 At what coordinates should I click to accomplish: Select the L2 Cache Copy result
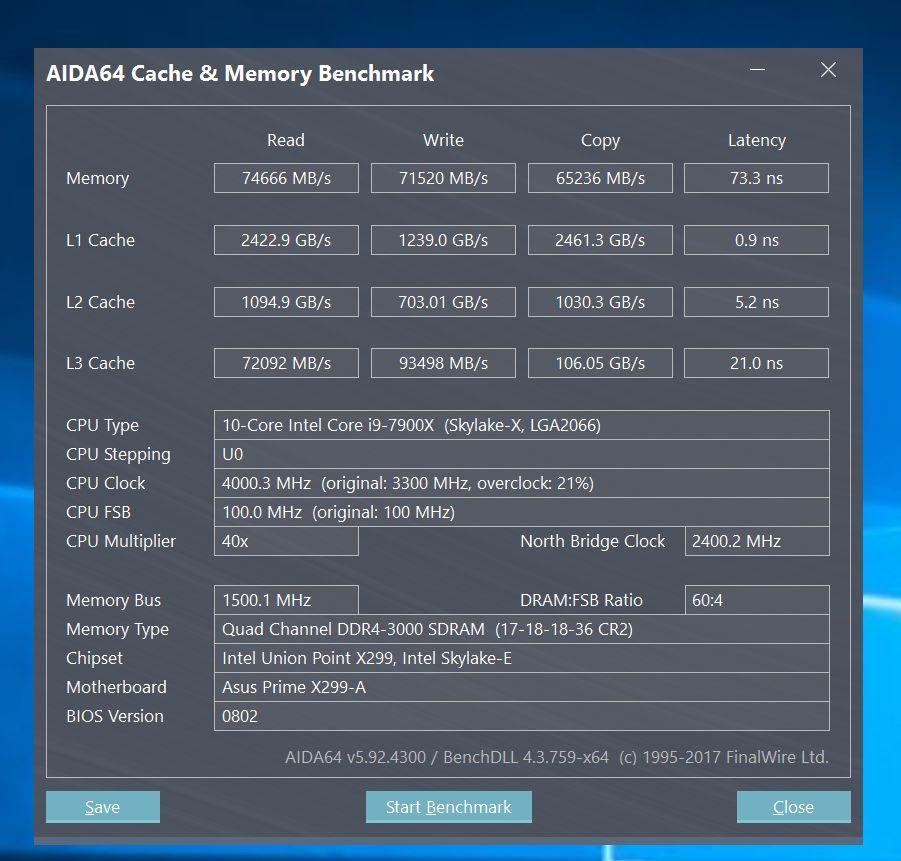600,302
